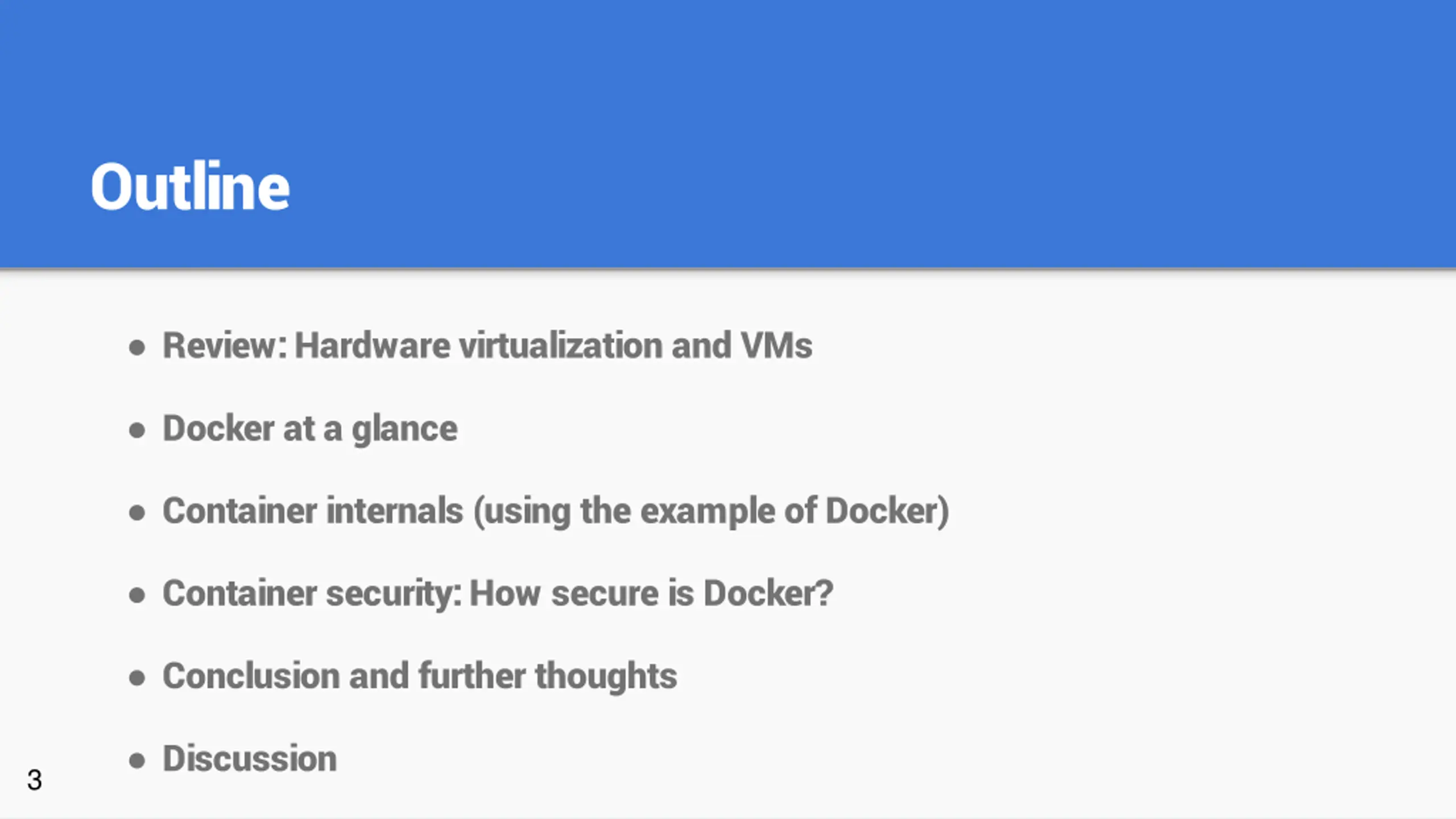Click 'Docker?' at end of fourth bullet
This screenshot has width=1456, height=819.
point(768,593)
